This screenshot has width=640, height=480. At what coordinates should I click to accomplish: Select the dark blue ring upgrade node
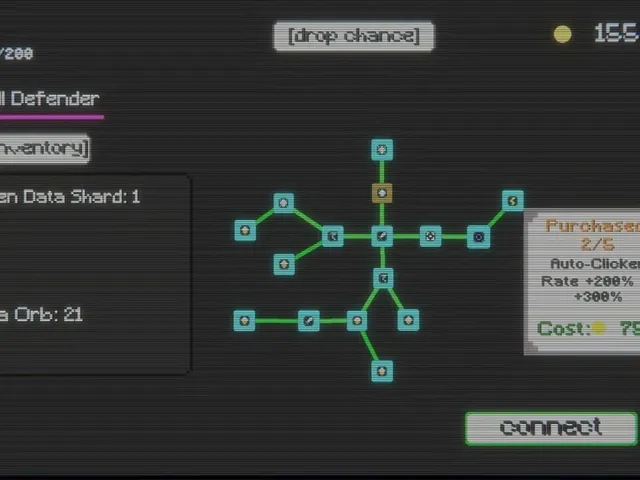tap(478, 237)
